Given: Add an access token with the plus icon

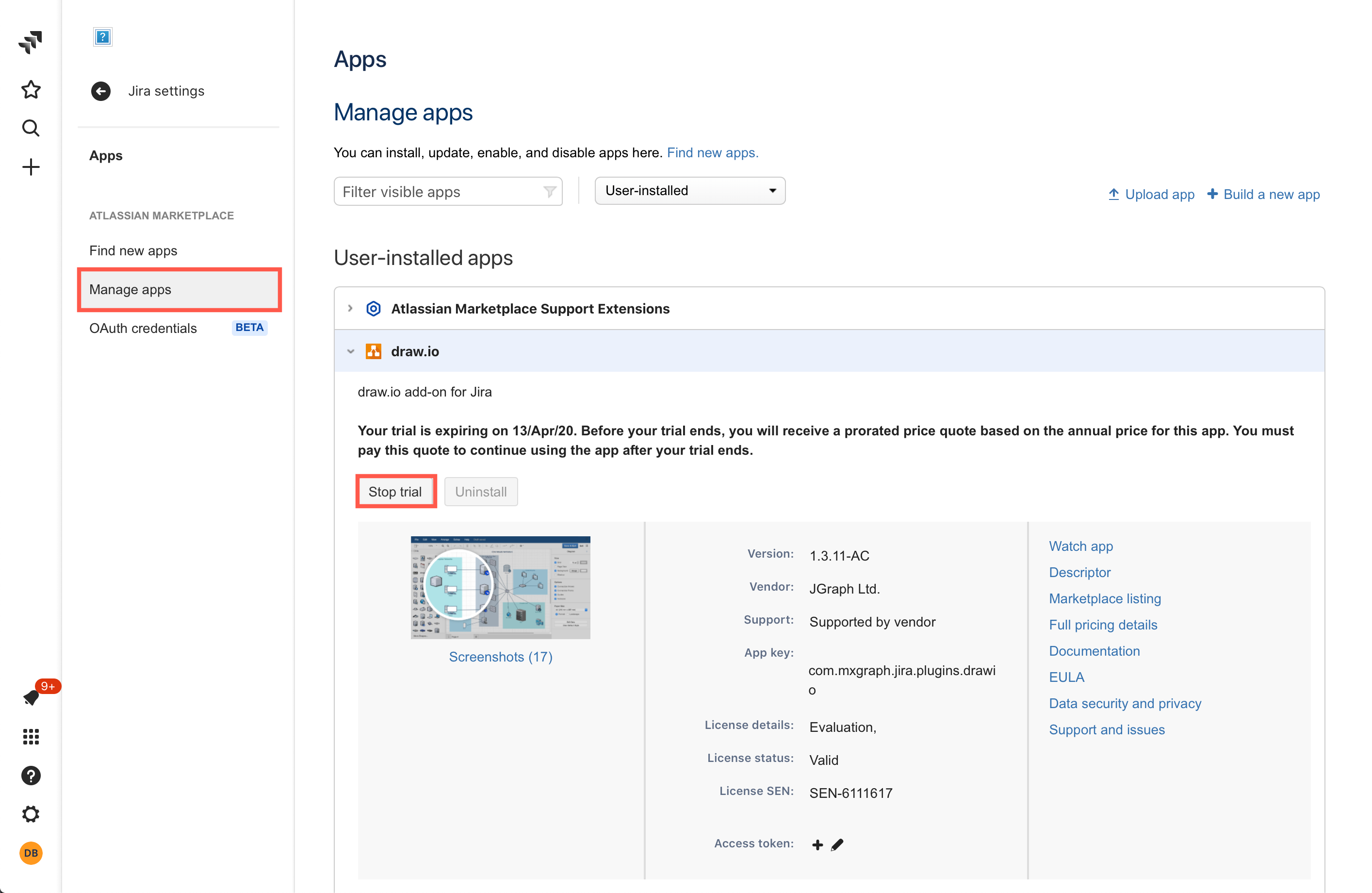Looking at the screenshot, I should click(x=817, y=844).
